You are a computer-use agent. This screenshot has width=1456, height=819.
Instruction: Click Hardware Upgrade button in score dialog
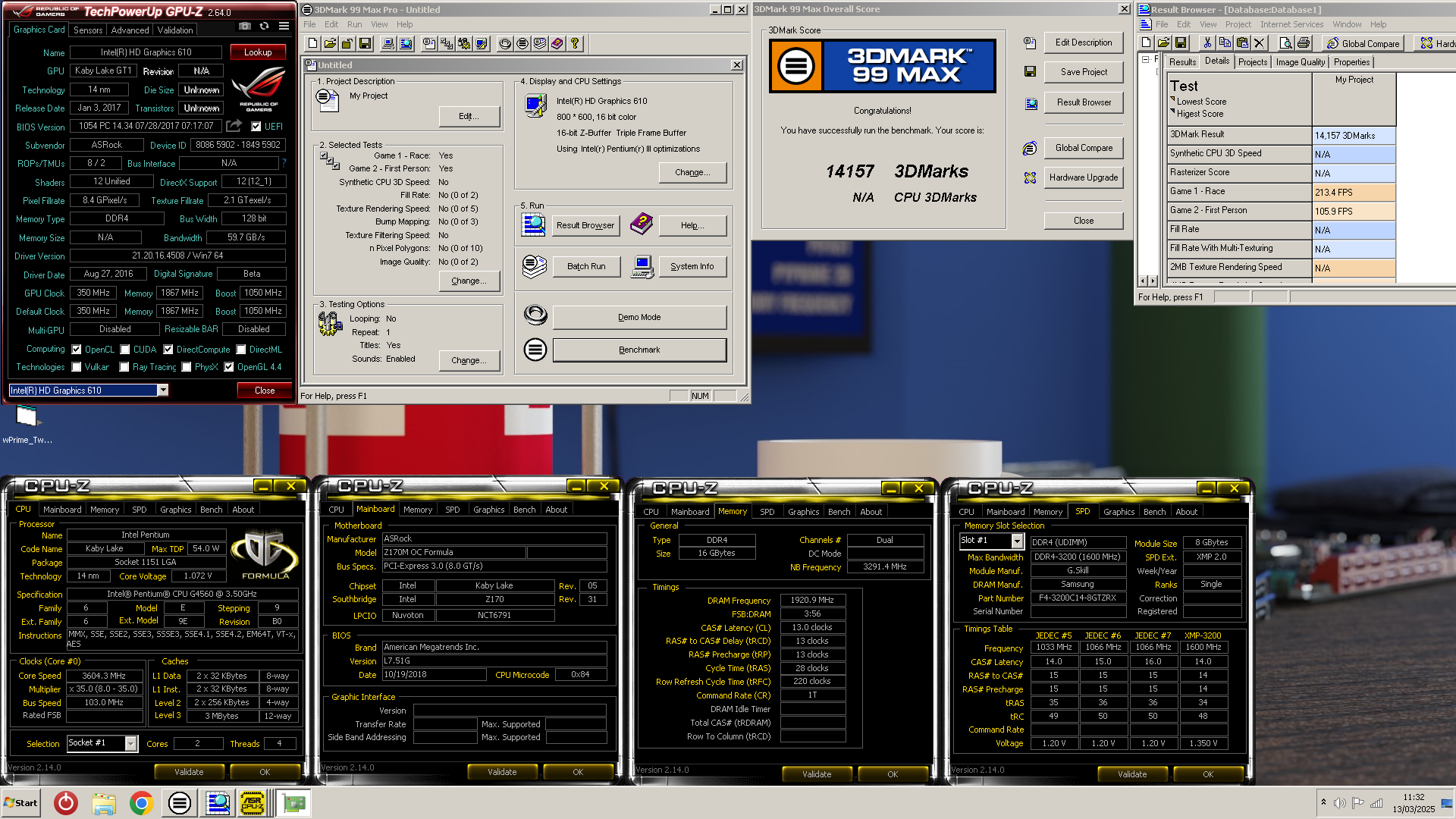tap(1084, 177)
